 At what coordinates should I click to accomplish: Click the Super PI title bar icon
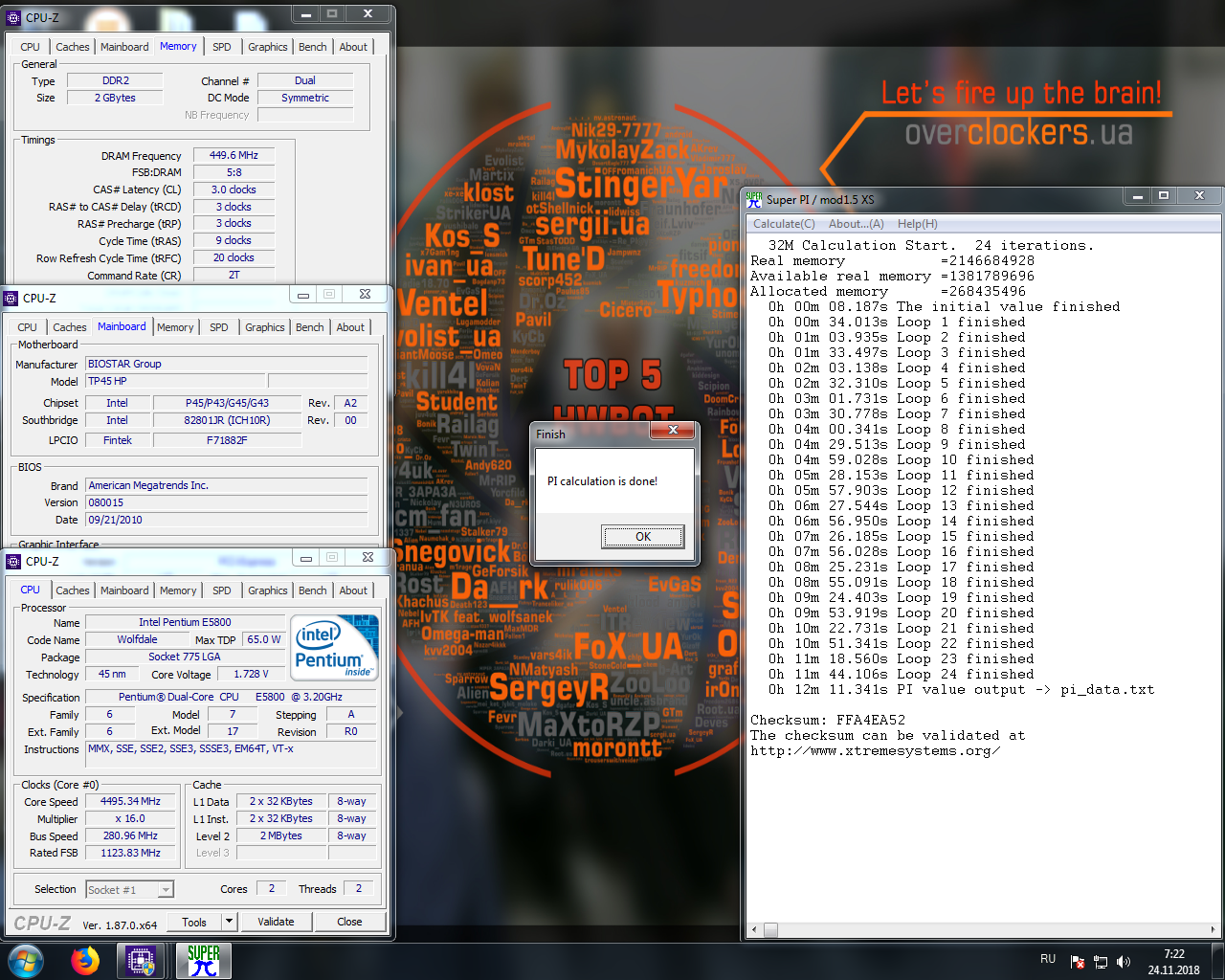tap(753, 199)
